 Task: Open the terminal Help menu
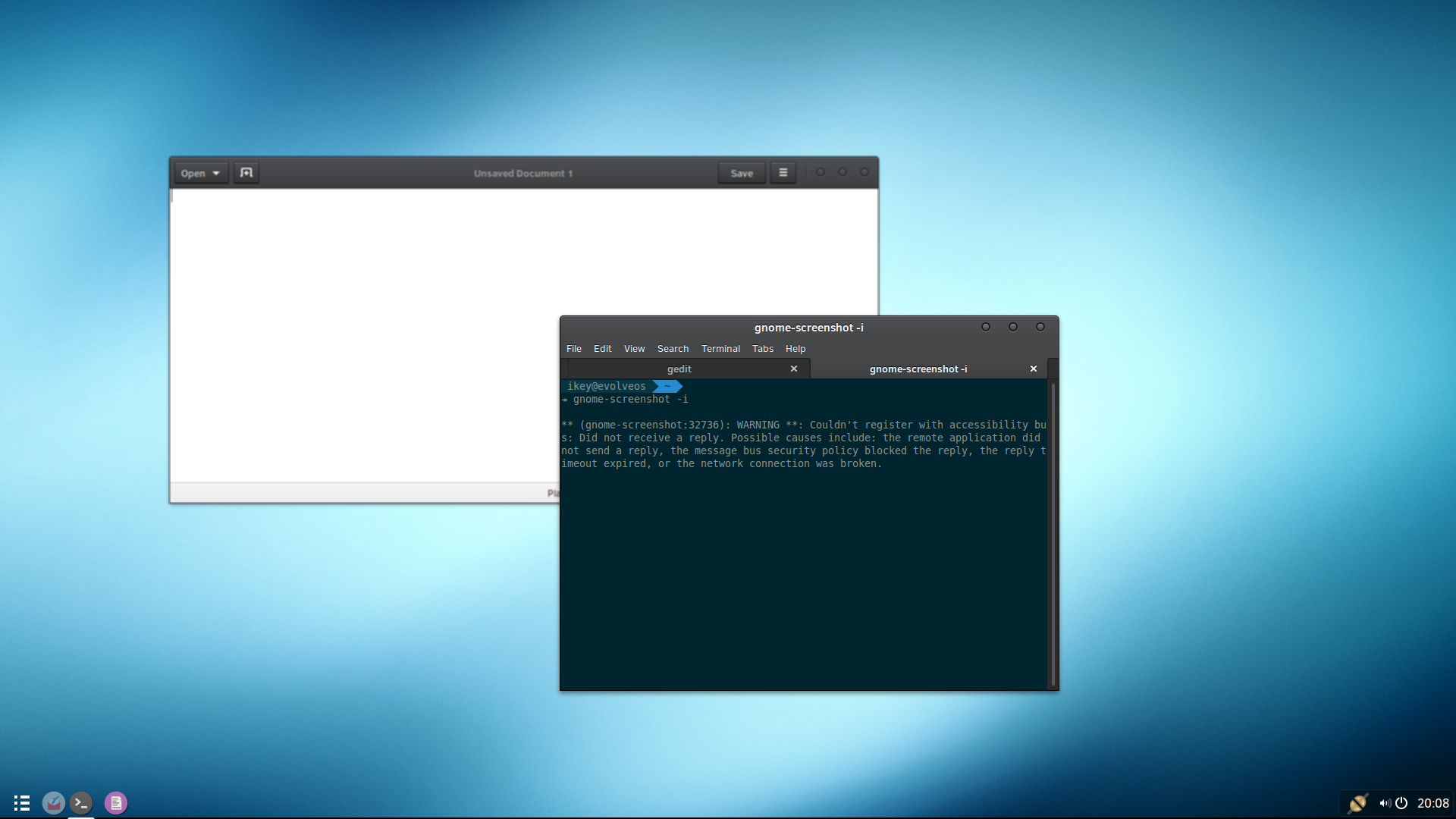click(x=795, y=349)
